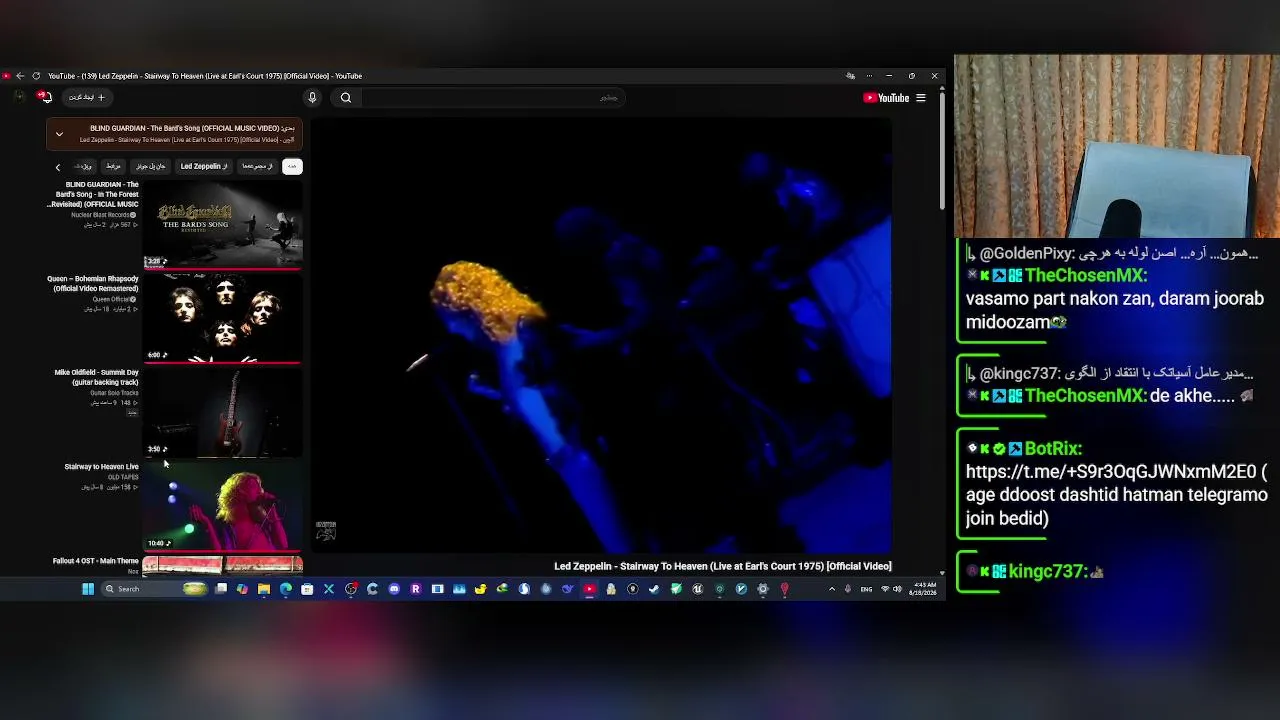This screenshot has width=1280, height=720.
Task: Click the translate icon in the title bar
Action: 850,76
